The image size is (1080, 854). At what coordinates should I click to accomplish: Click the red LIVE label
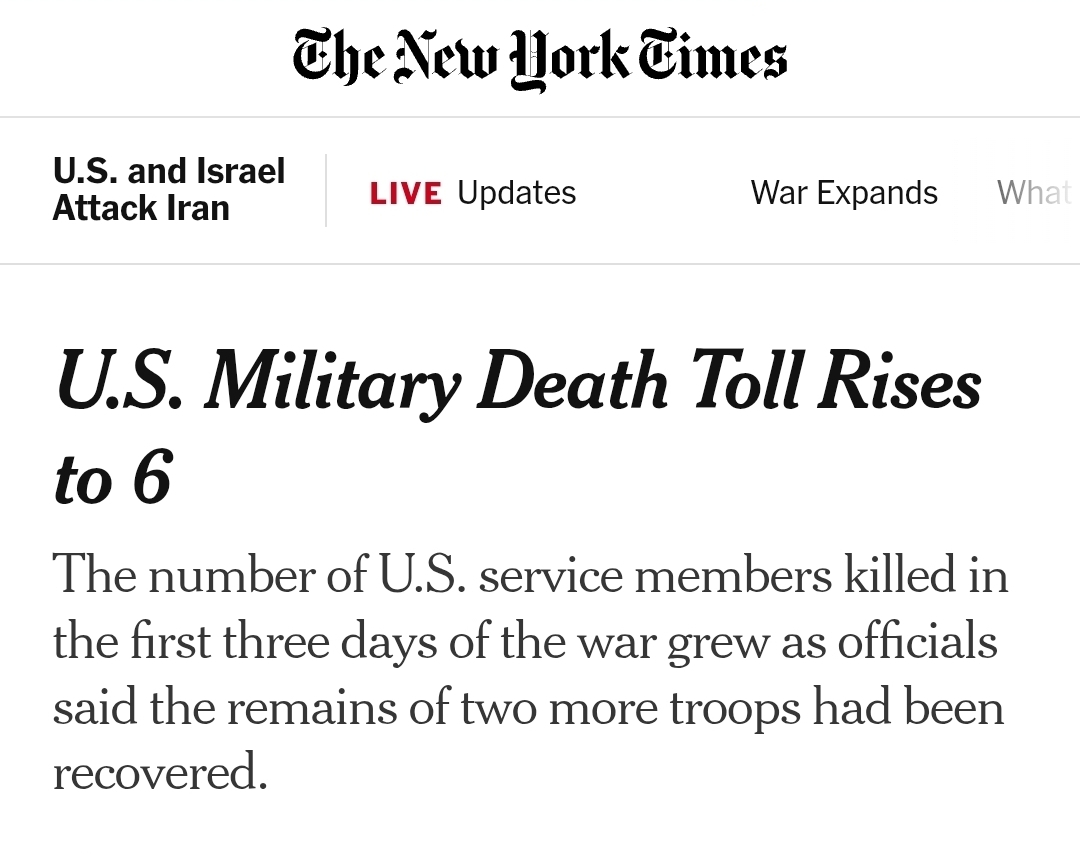point(405,193)
